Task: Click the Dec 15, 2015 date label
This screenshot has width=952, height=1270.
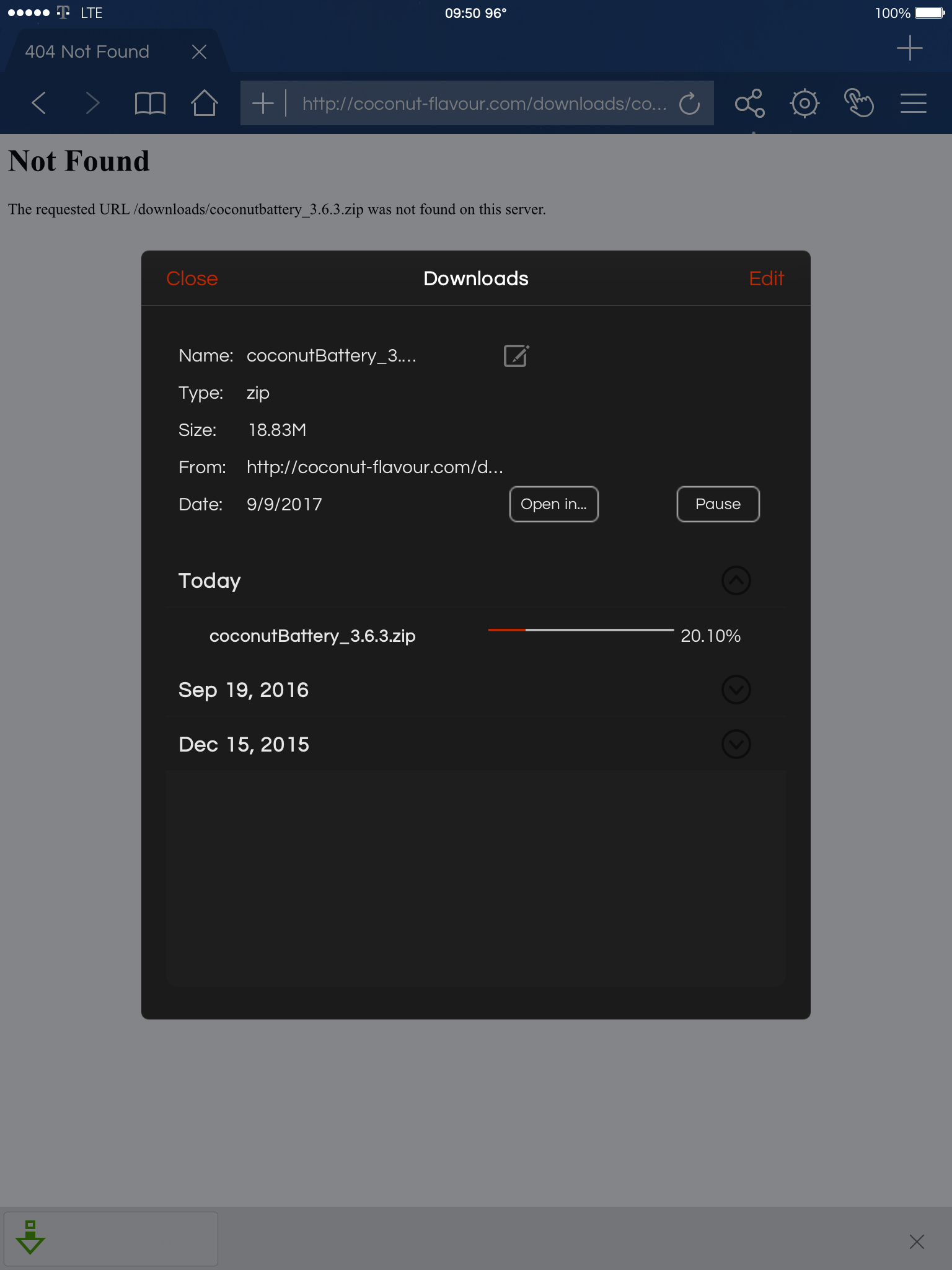Action: tap(244, 744)
